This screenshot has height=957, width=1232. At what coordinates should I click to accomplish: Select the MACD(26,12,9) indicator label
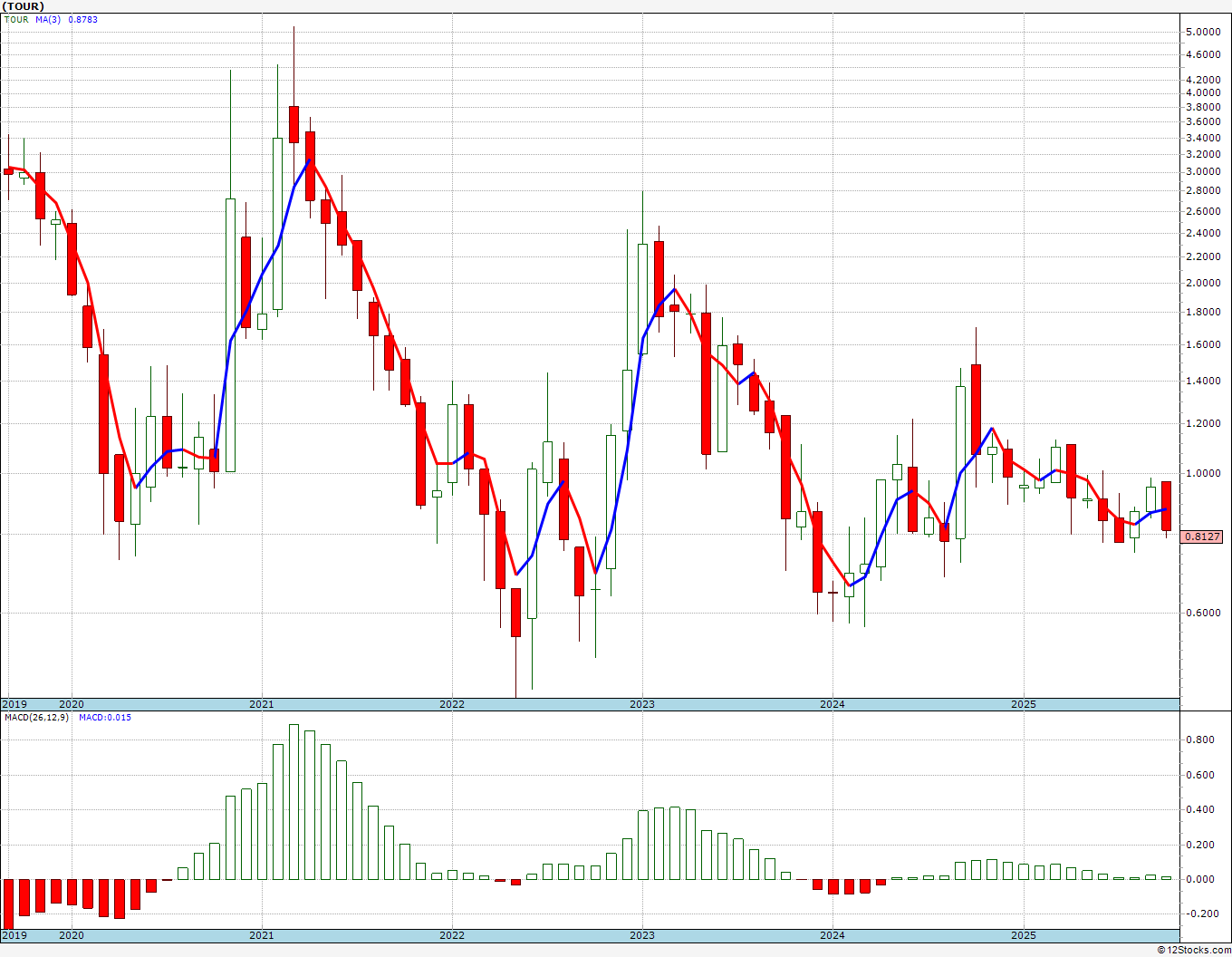coord(36,718)
